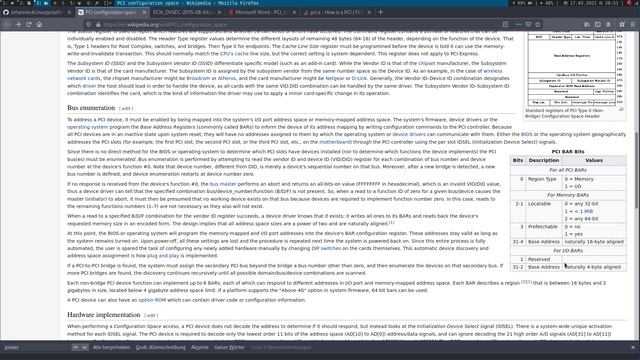Screen dimensions: 640x360
Task: Open the page actions three-dot menu
Action: (x=518, y=24)
